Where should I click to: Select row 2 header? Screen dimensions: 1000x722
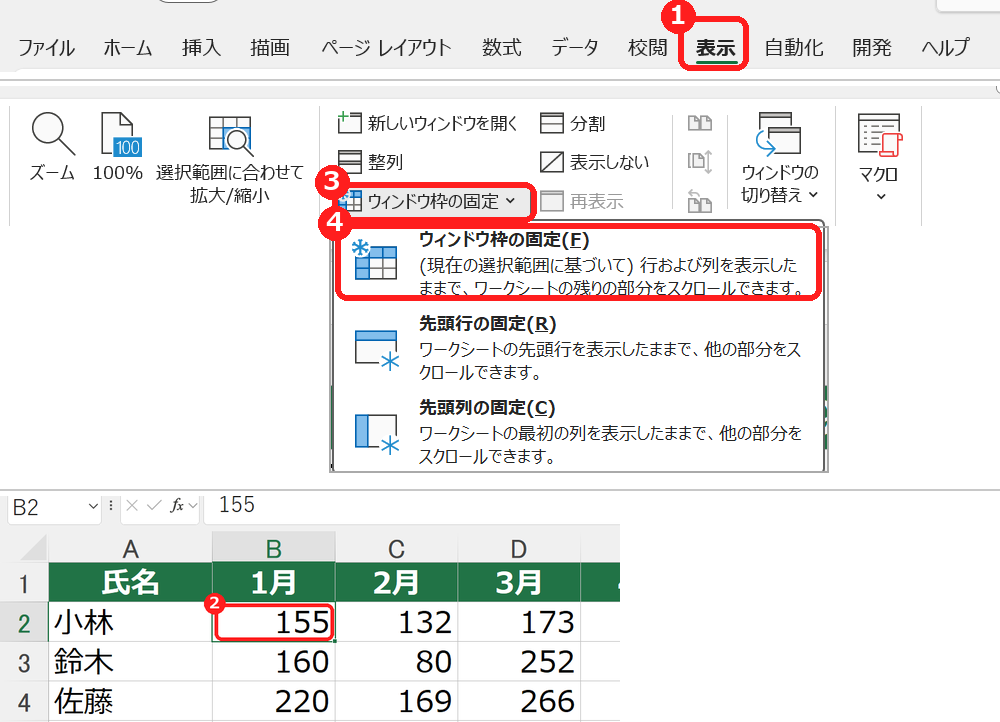pyautogui.click(x=24, y=623)
